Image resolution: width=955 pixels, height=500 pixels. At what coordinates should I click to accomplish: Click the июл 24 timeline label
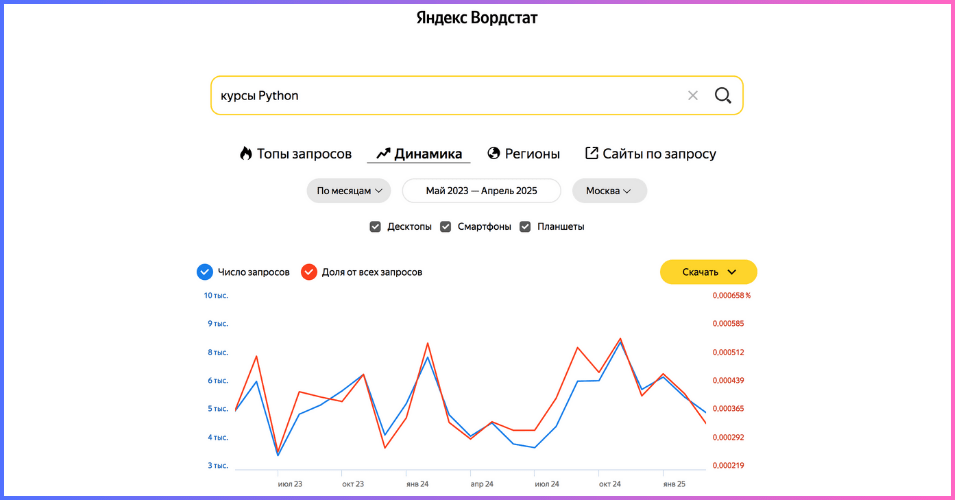[547, 484]
